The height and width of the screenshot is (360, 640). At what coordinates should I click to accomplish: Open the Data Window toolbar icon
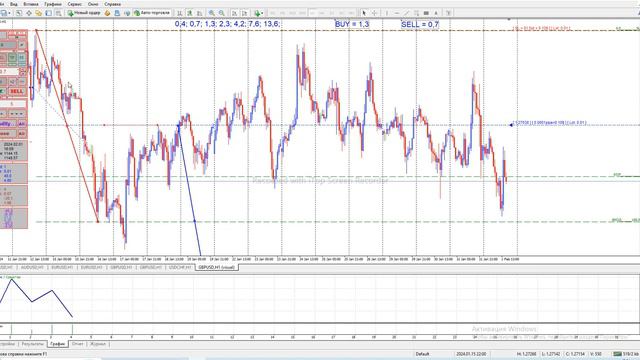pos(29,13)
